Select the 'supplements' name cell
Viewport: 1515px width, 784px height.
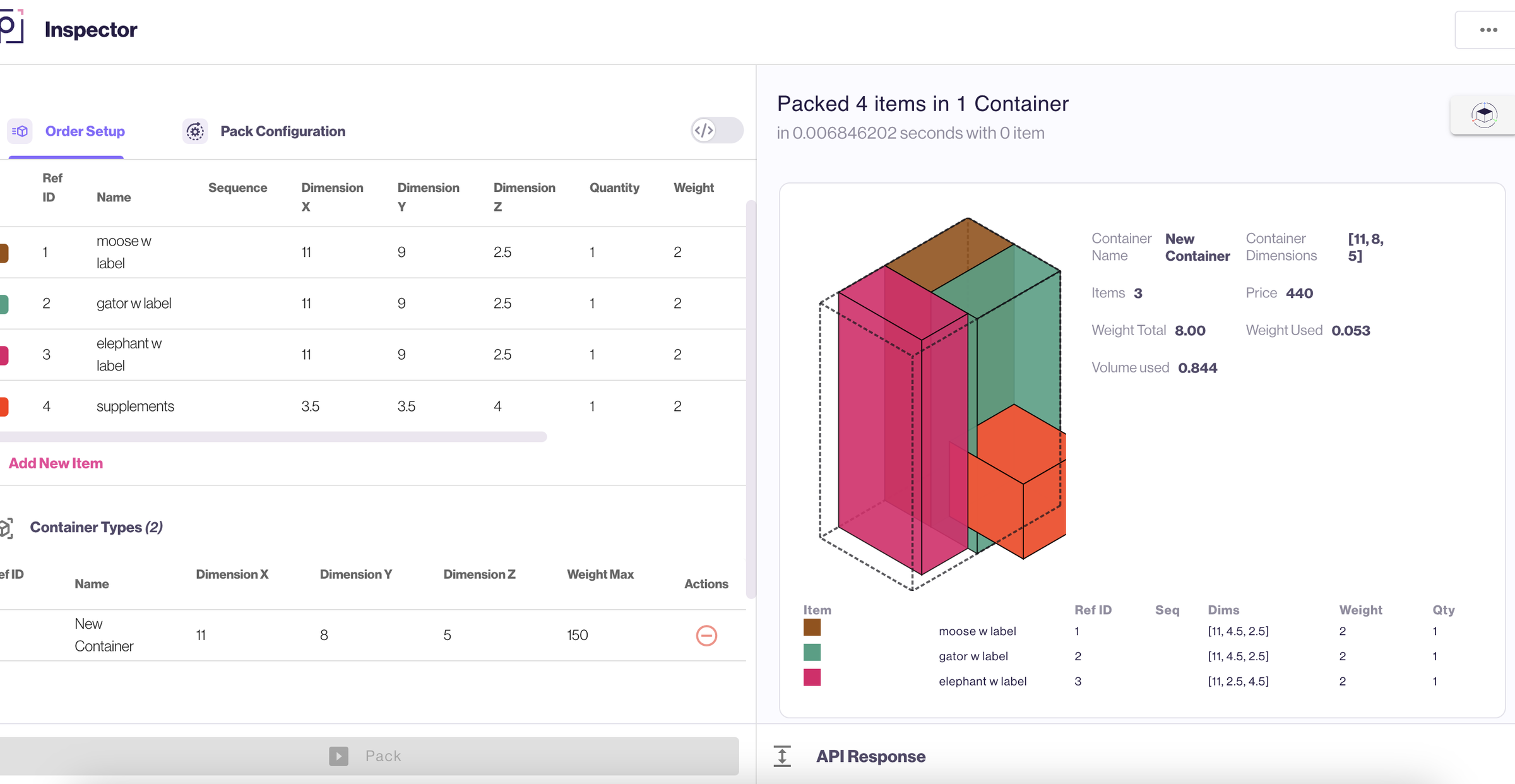135,407
